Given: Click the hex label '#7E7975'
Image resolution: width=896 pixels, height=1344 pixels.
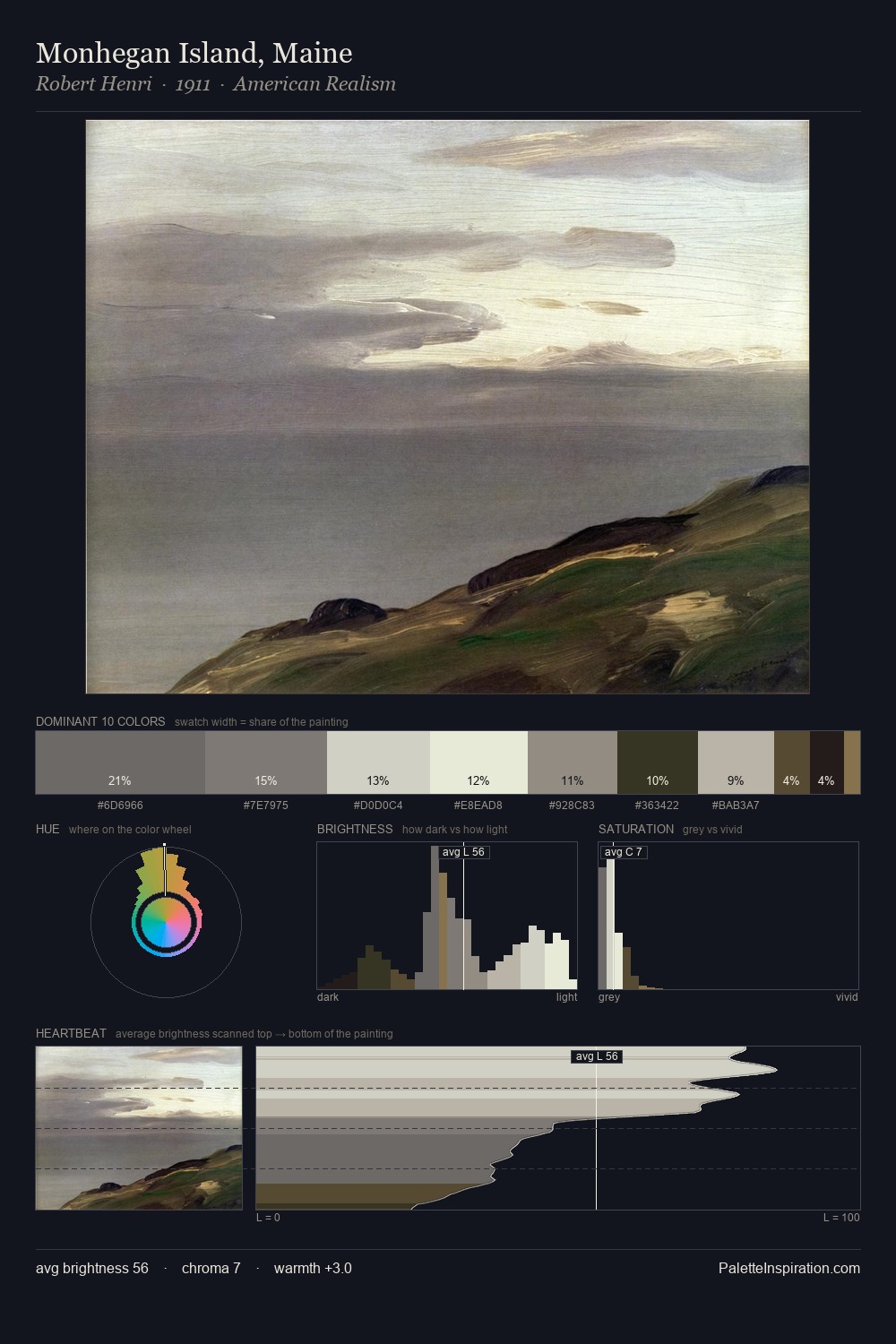Looking at the screenshot, I should click(266, 805).
